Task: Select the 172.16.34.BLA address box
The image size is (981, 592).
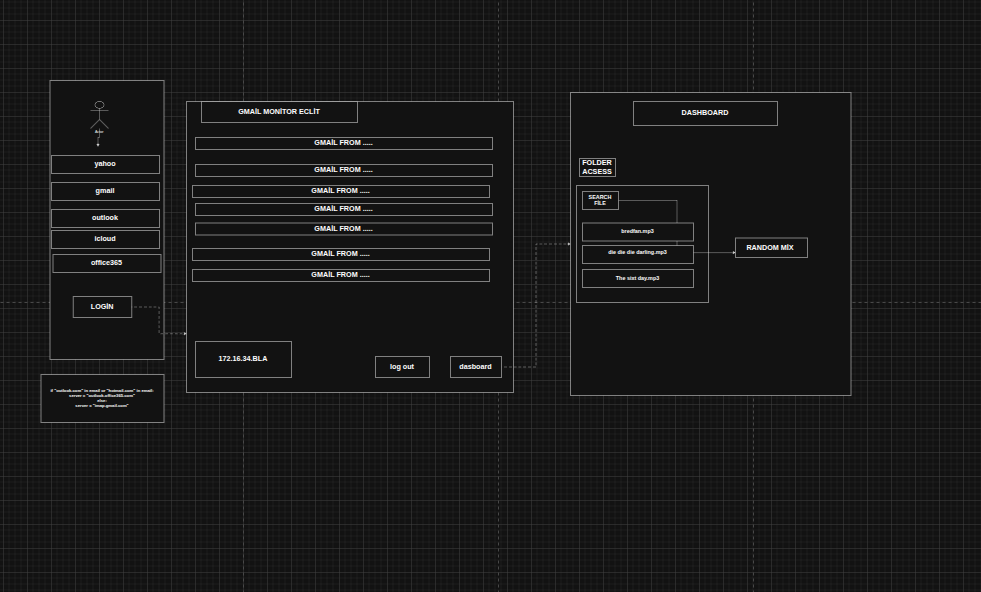Action: (x=243, y=359)
